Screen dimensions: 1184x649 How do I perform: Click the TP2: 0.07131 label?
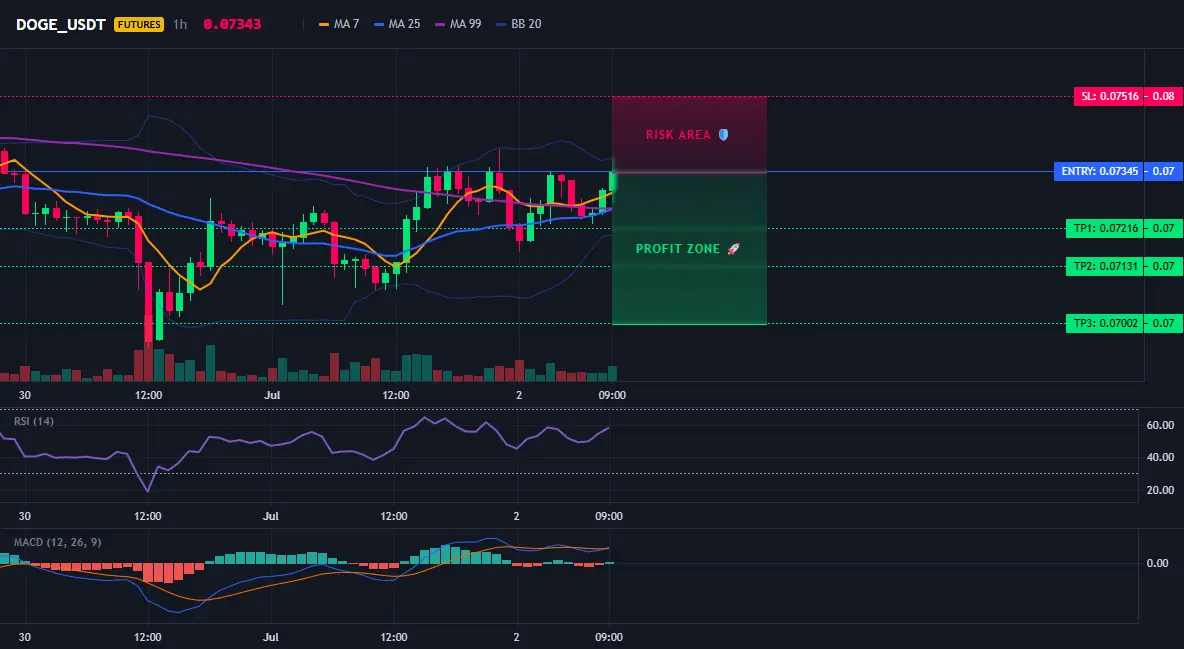(1105, 266)
